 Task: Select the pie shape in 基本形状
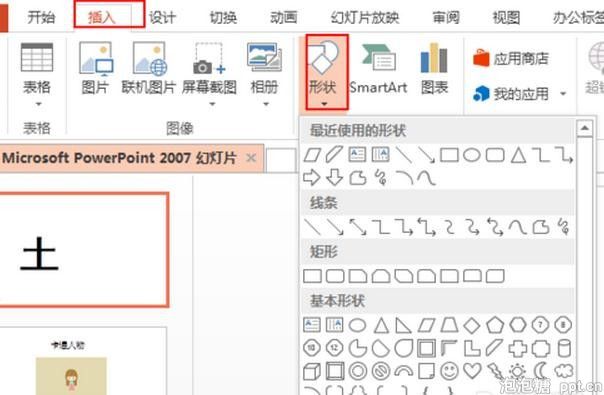click(358, 349)
